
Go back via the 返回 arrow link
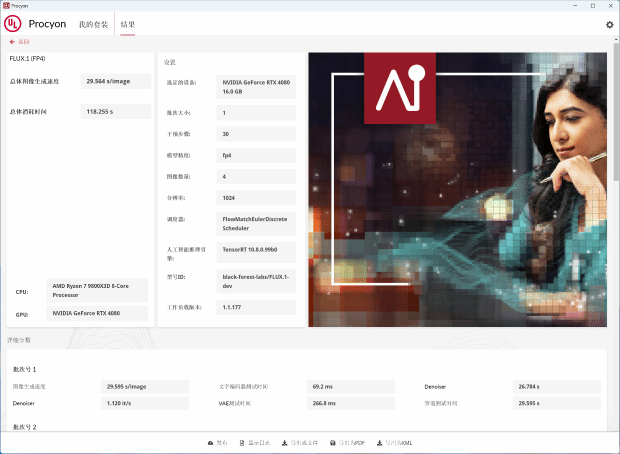point(19,42)
